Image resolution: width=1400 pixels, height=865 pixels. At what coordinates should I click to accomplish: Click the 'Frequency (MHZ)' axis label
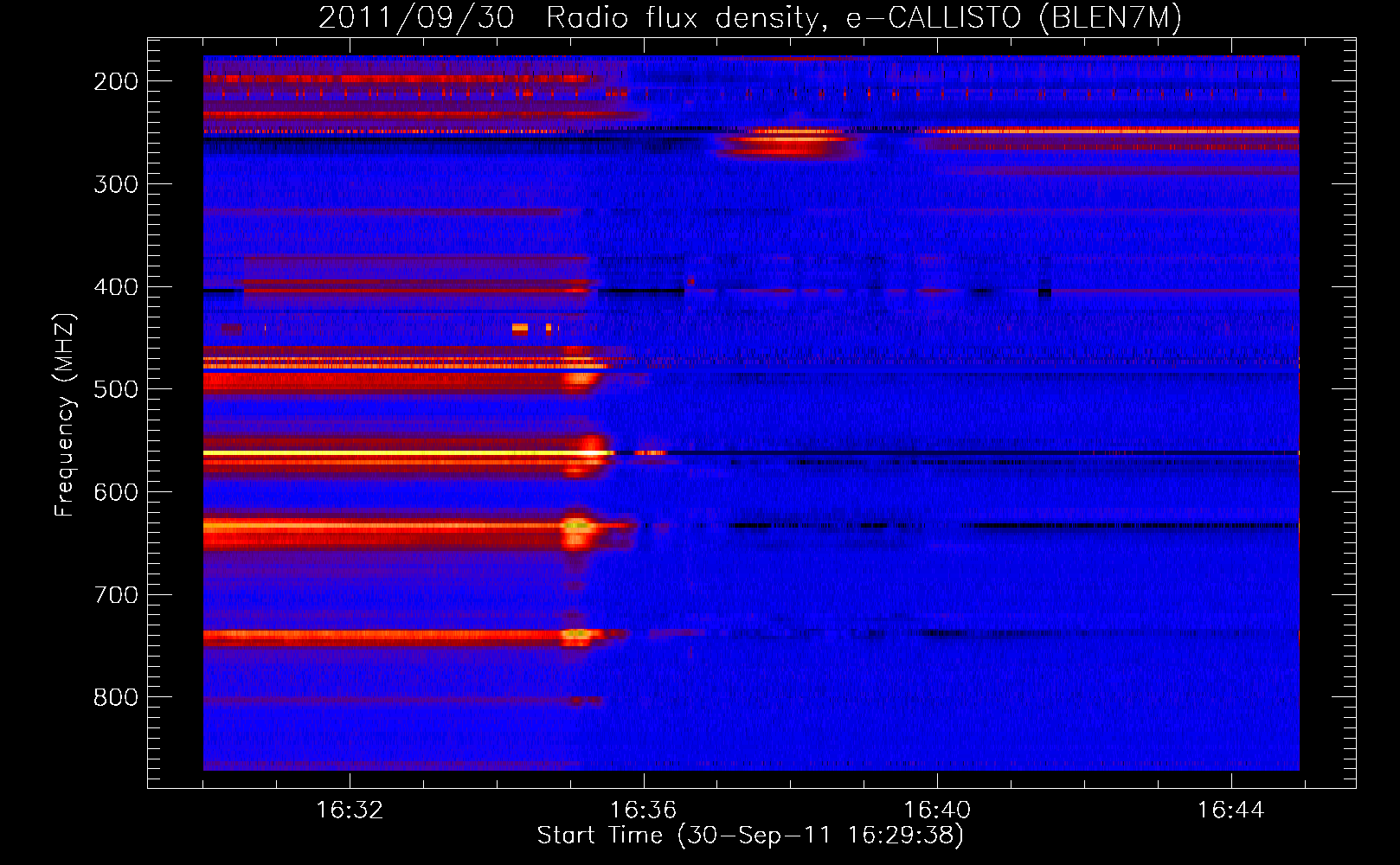[x=65, y=414]
